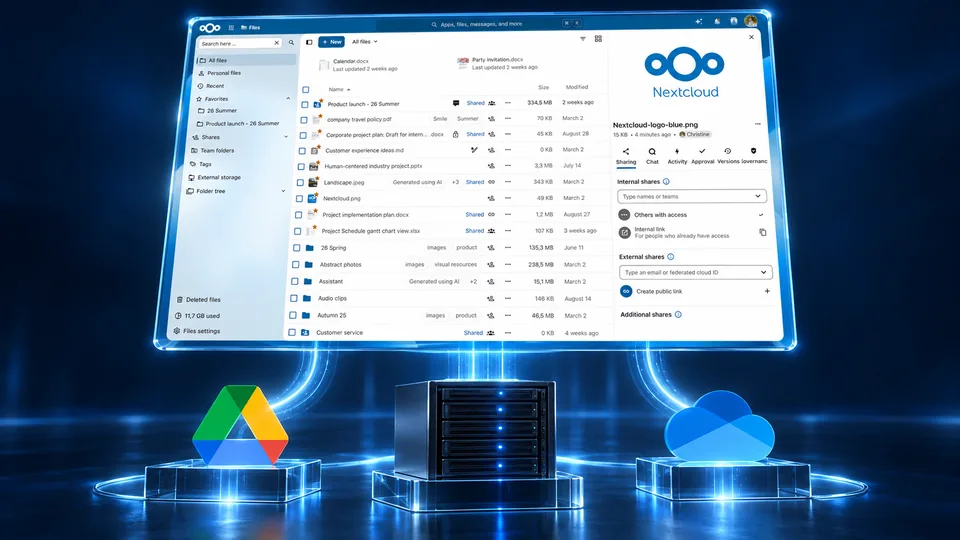Viewport: 960px width, 540px height.
Task: Collapse the Favorites section chevron
Action: (288, 99)
